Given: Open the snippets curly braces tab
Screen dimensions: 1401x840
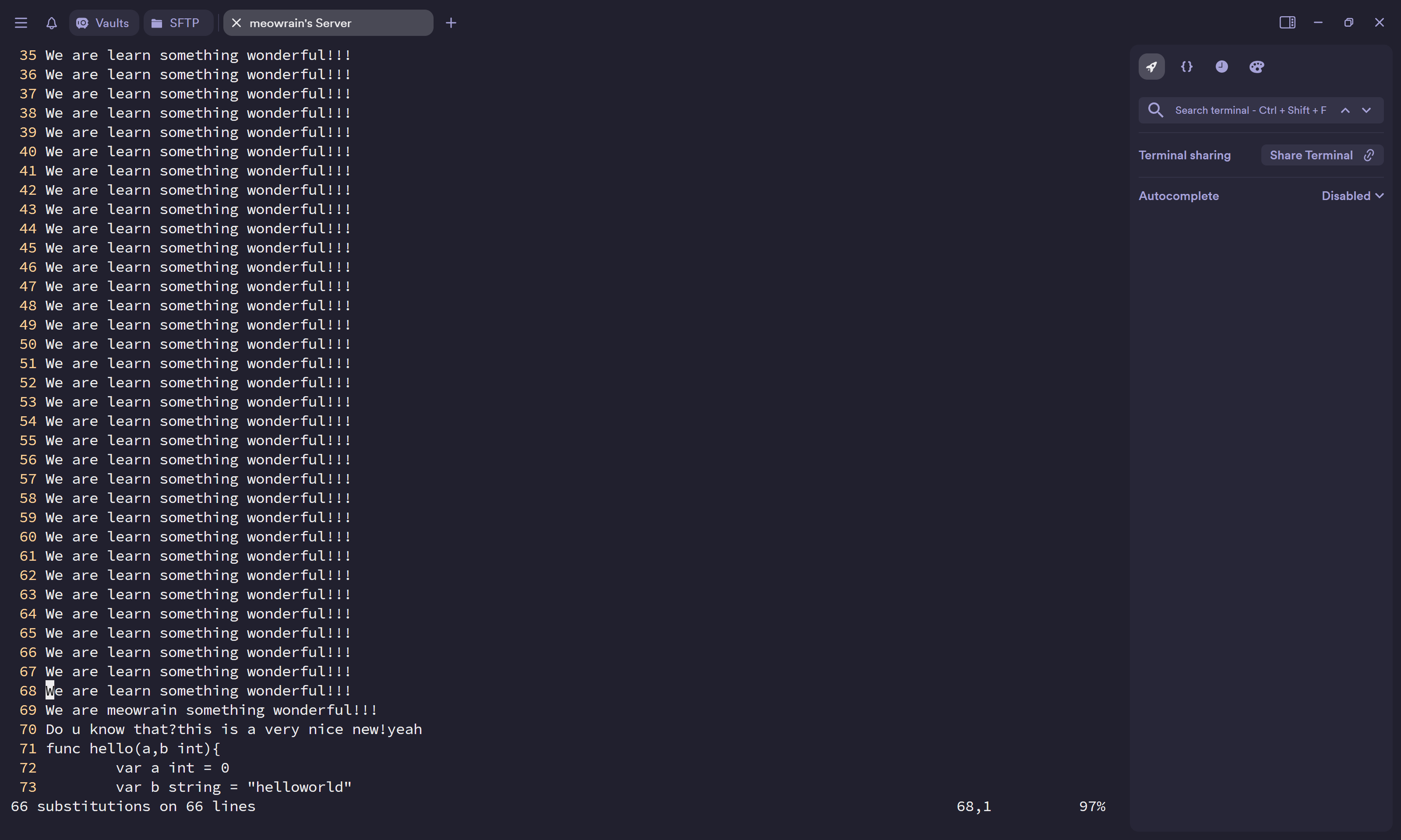Looking at the screenshot, I should (x=1186, y=67).
